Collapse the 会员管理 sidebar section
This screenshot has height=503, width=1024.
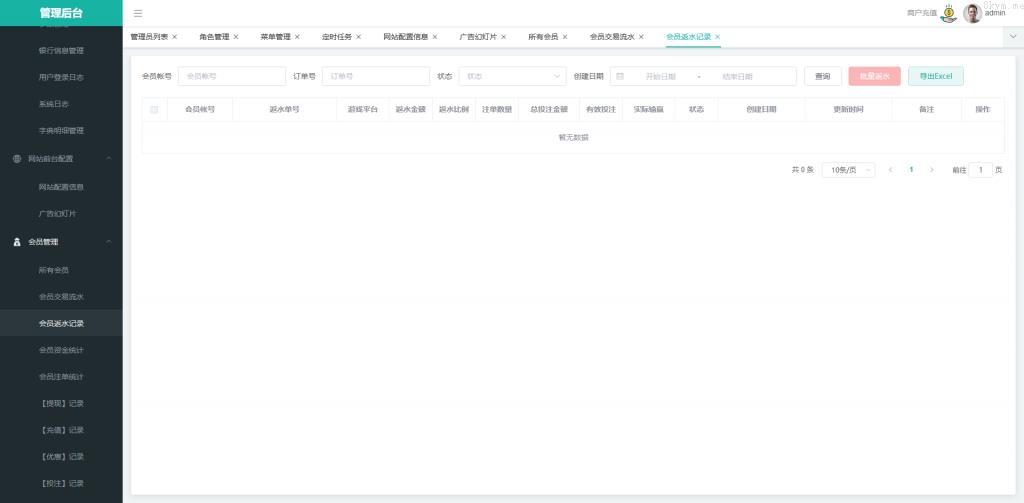108,242
